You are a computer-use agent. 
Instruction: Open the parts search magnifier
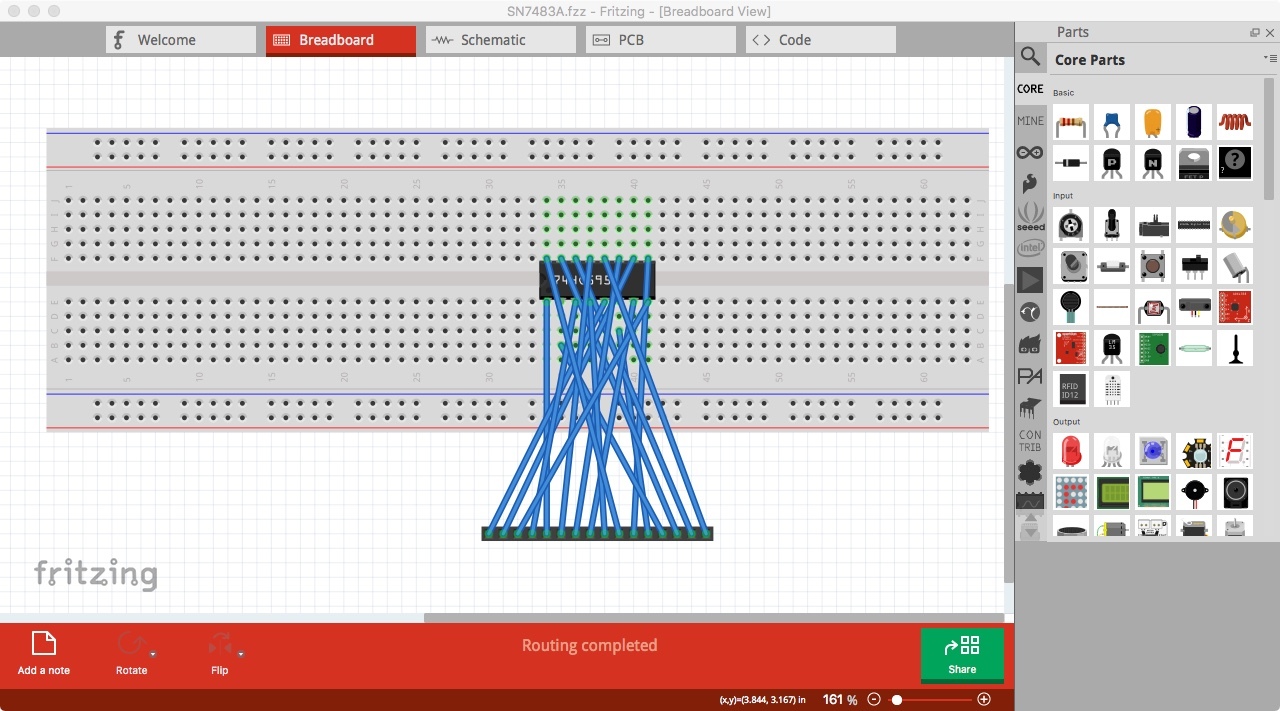(x=1030, y=57)
